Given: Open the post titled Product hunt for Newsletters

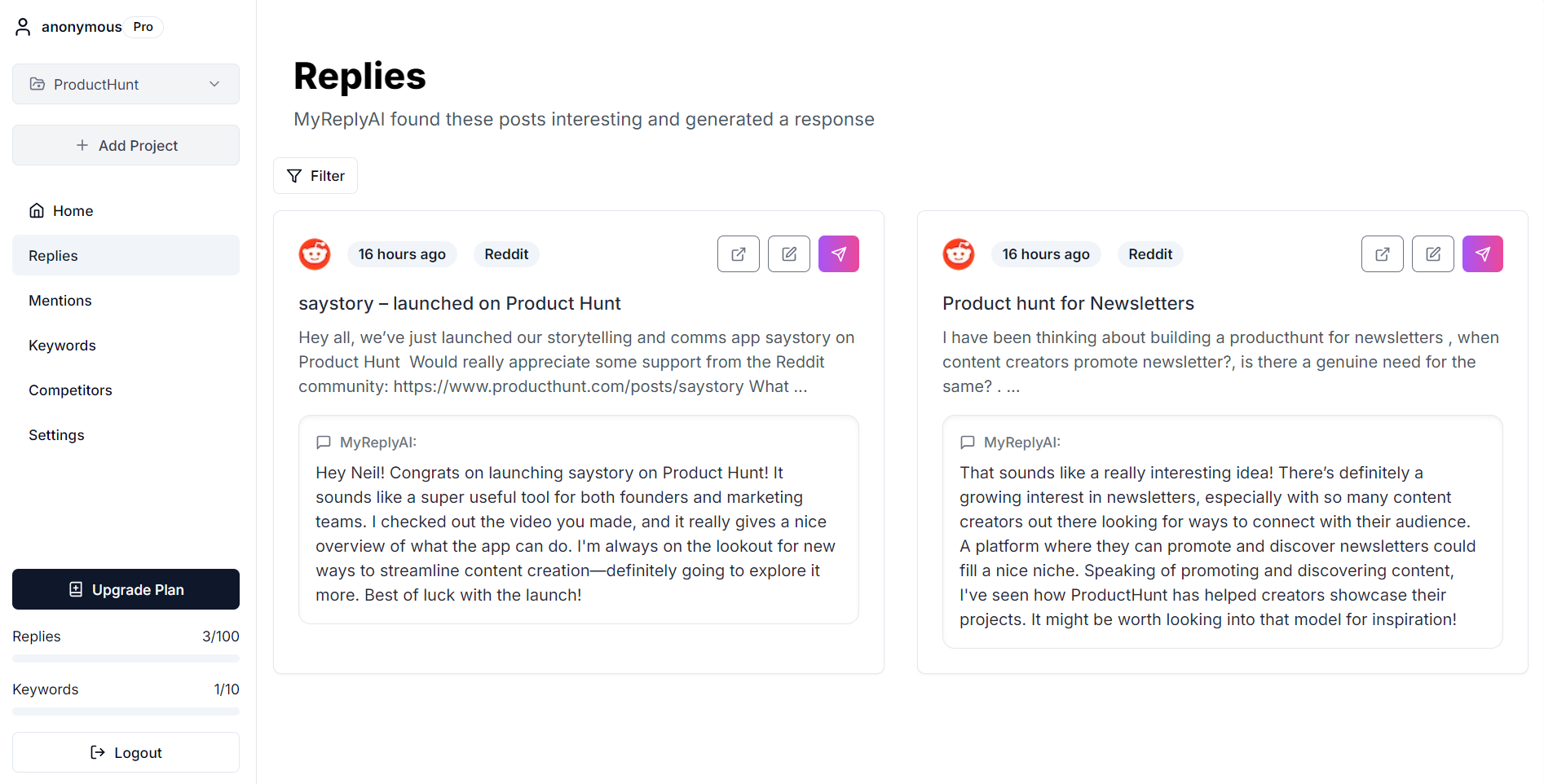Looking at the screenshot, I should [x=1068, y=304].
